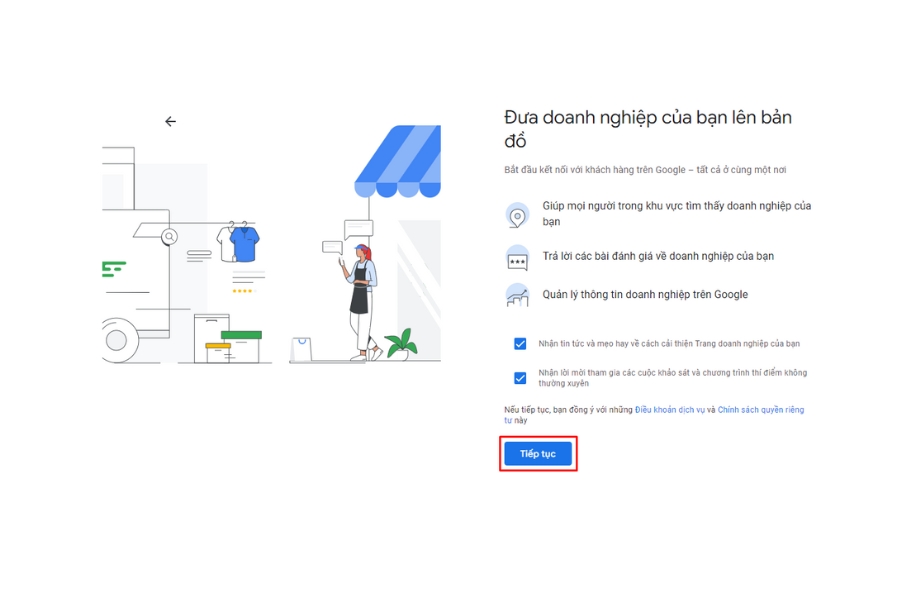900x600 pixels.
Task: Uncheck the 'Nhận lời mời tham gia' survey checkbox
Action: [520, 378]
